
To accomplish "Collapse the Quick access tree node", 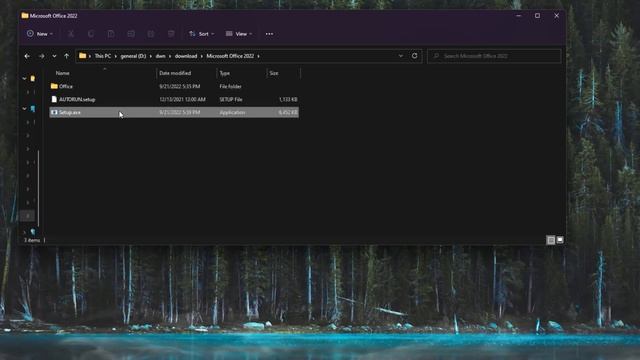I will [24, 78].
